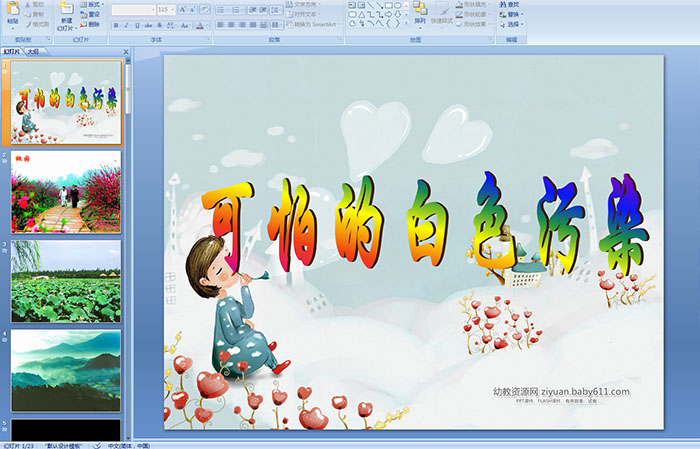Screen dimensions: 700x449
Task: Select the Right Arrow shape in gallery
Action: 388,15
